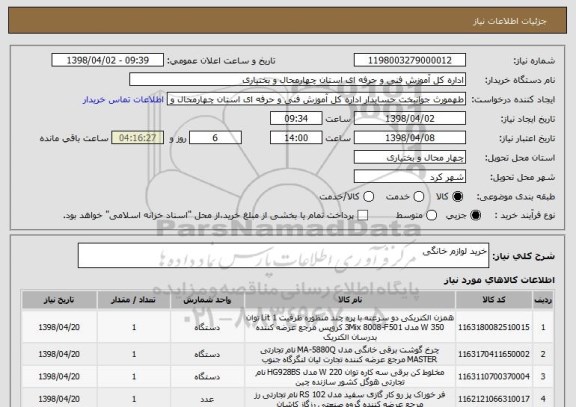Click the تعداد / مقدار column header

coord(134,300)
